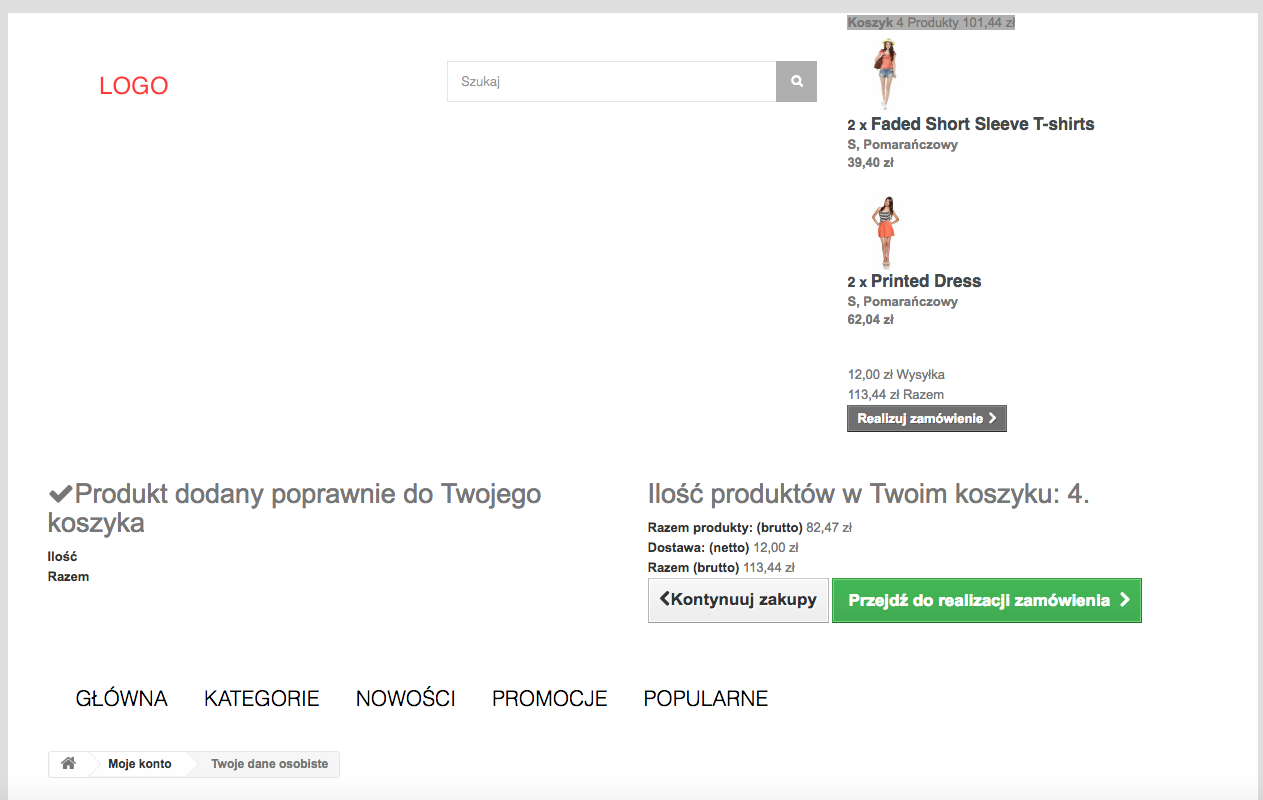Go to the NOWOŚCI menu item
Image resolution: width=1263 pixels, height=800 pixels.
click(406, 699)
